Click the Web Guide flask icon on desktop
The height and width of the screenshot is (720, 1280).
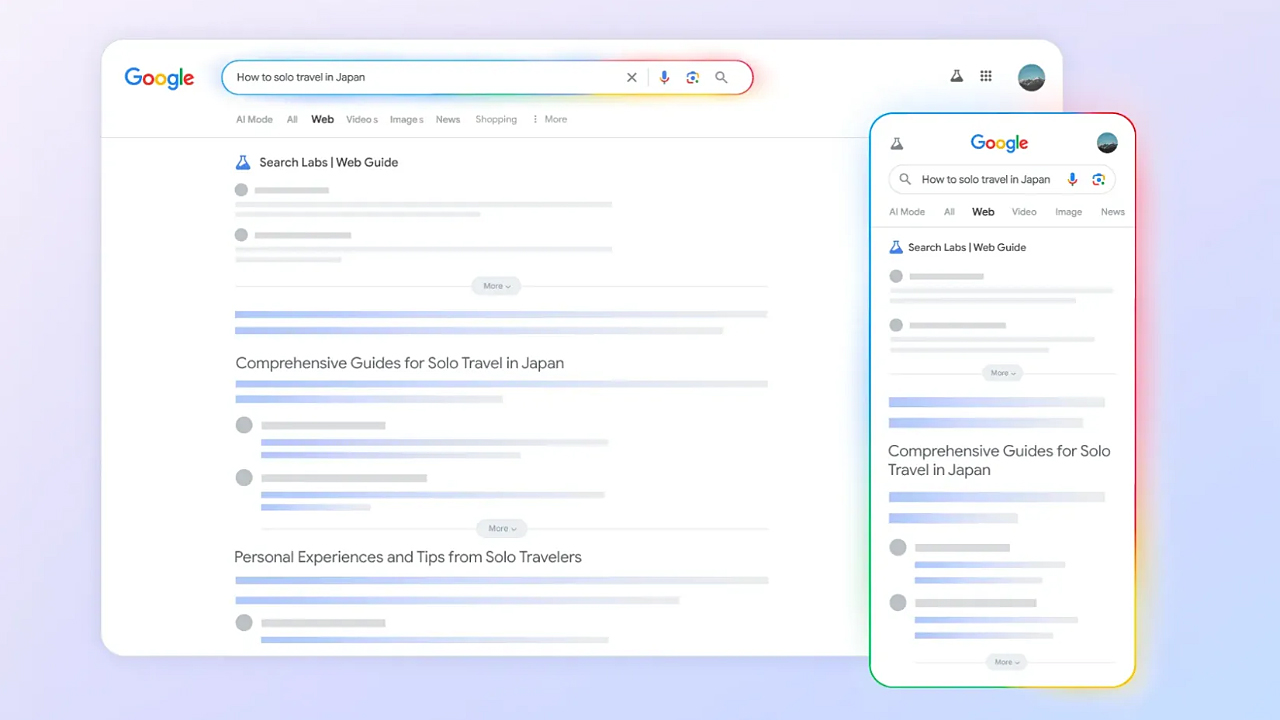coord(243,162)
